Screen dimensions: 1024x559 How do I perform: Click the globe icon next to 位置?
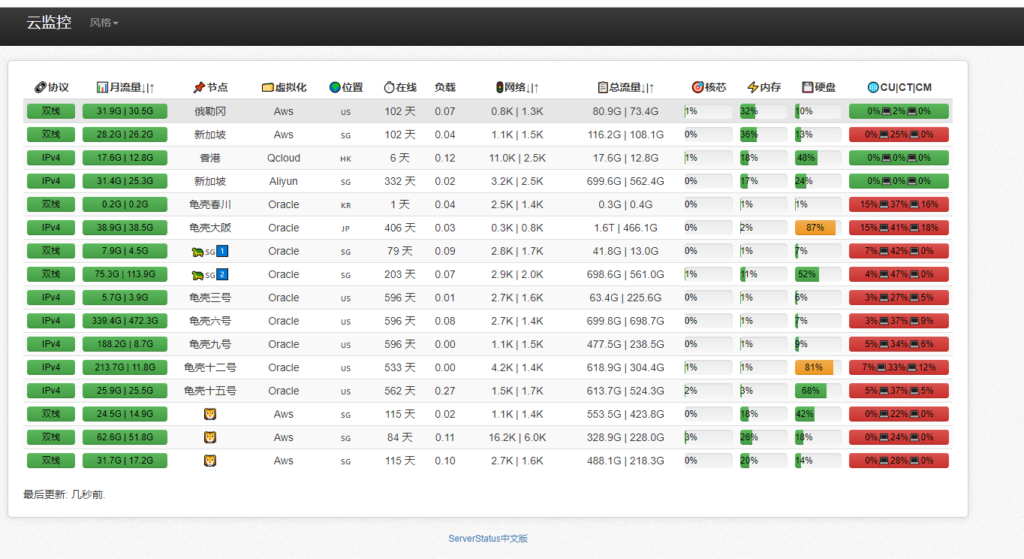point(335,88)
